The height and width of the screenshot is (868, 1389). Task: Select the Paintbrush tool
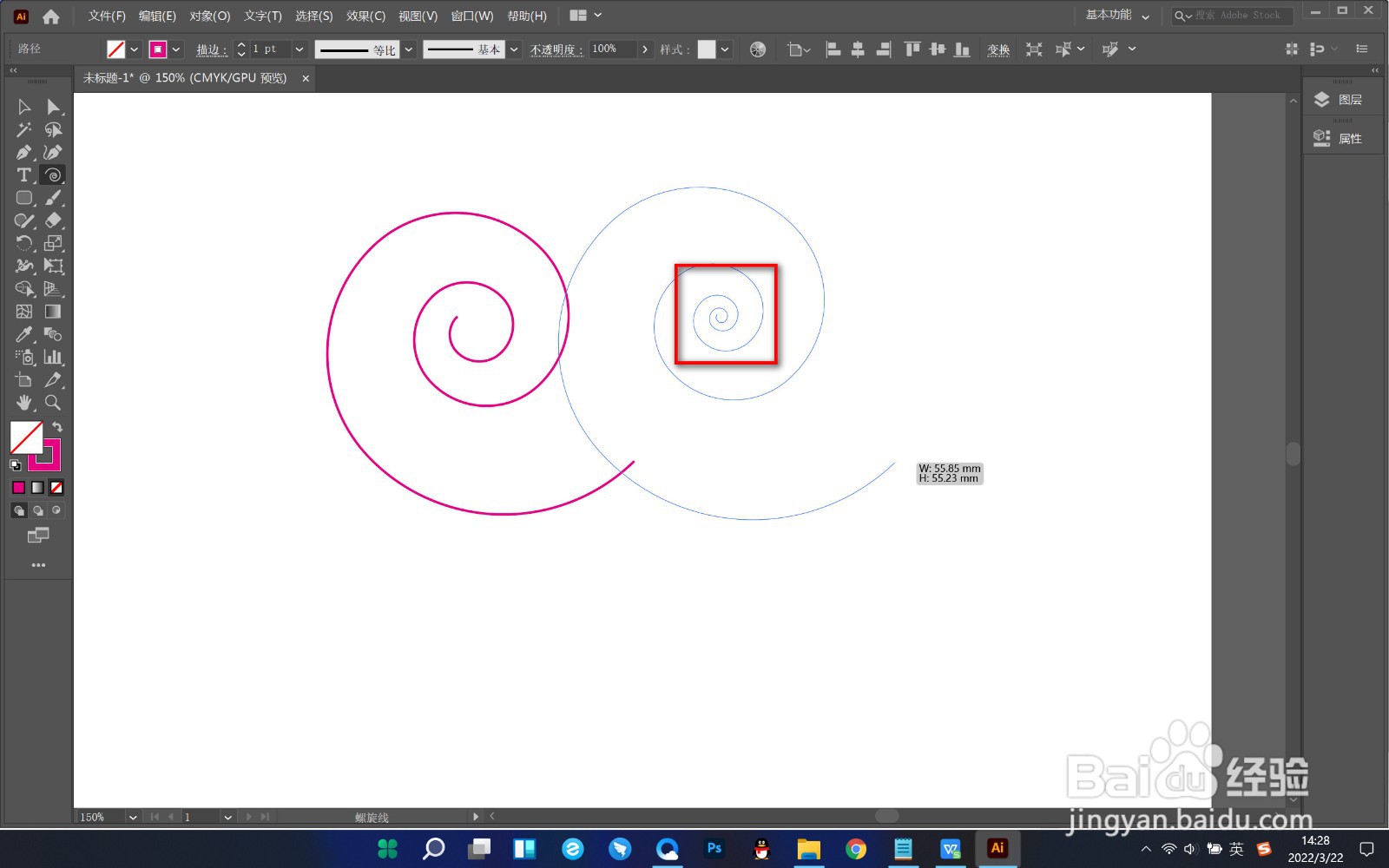(x=53, y=198)
